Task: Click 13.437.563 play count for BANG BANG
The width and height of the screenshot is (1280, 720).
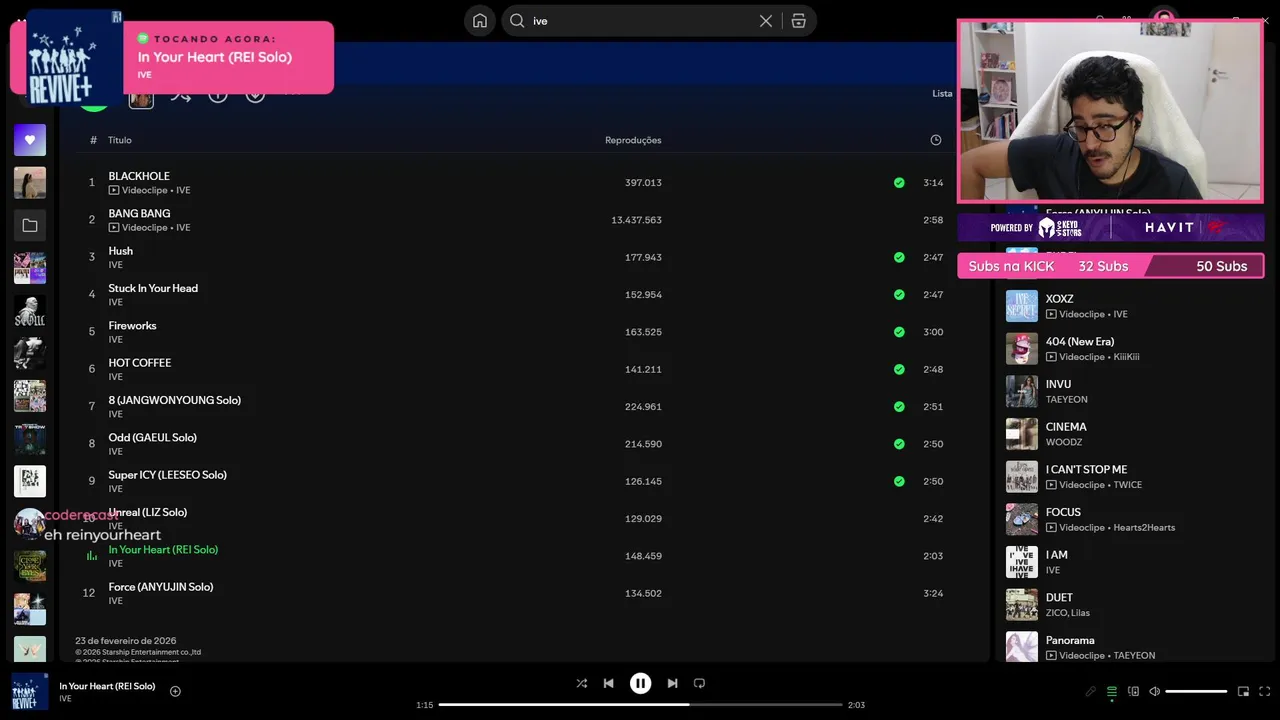Action: pos(636,220)
